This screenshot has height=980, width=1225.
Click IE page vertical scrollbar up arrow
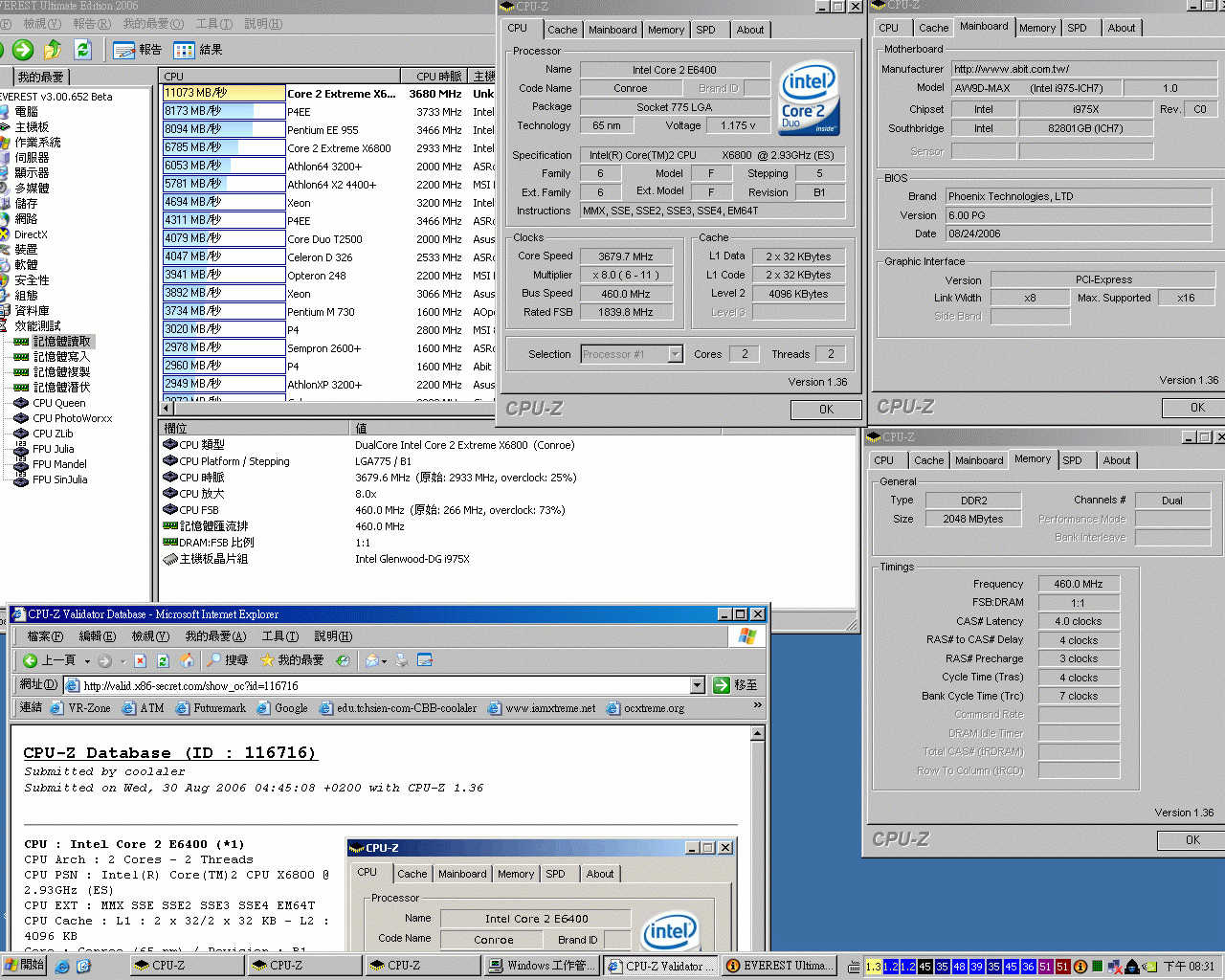click(x=758, y=734)
